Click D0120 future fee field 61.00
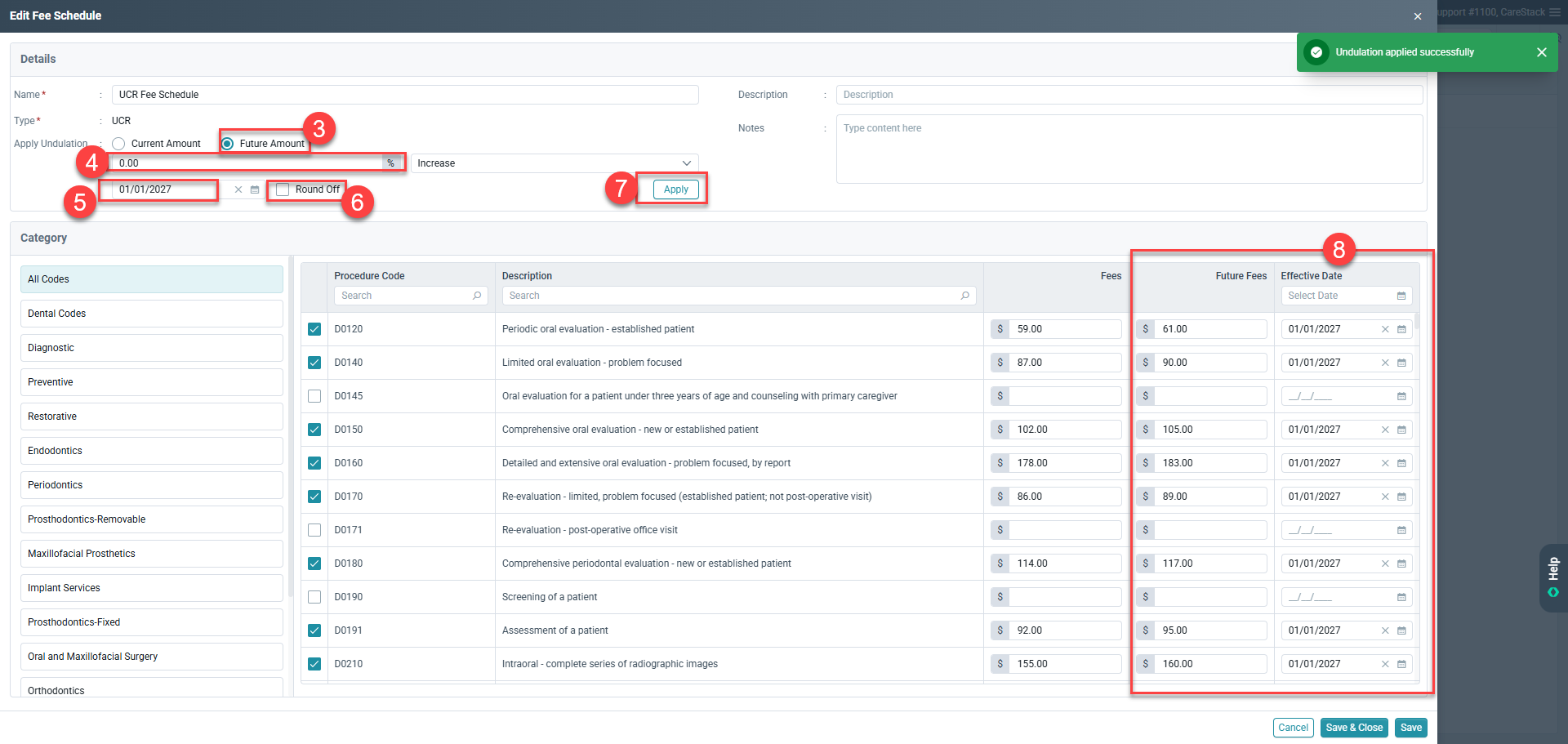 tap(1210, 329)
